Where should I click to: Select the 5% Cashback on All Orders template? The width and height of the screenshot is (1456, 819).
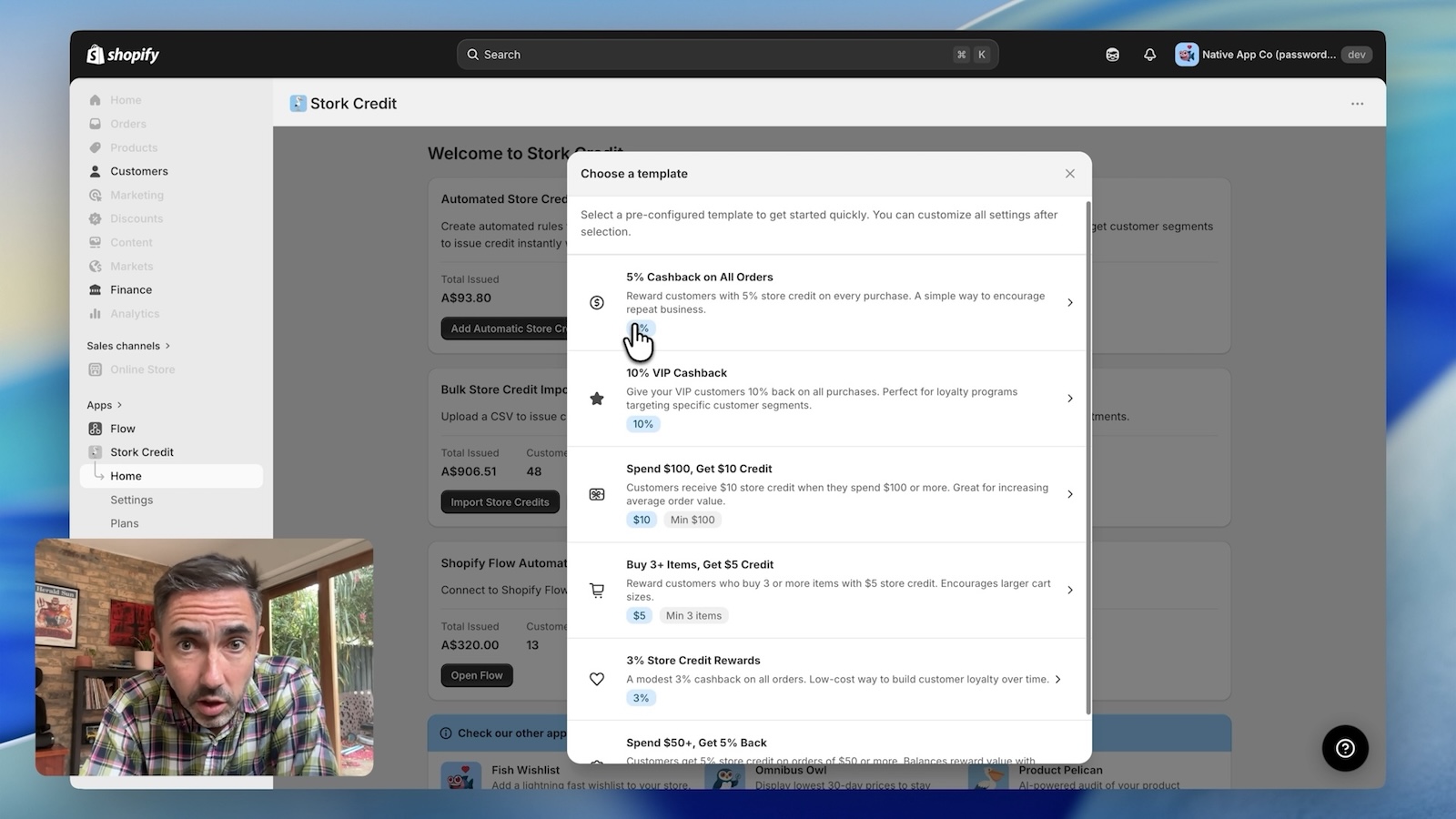[x=828, y=302]
